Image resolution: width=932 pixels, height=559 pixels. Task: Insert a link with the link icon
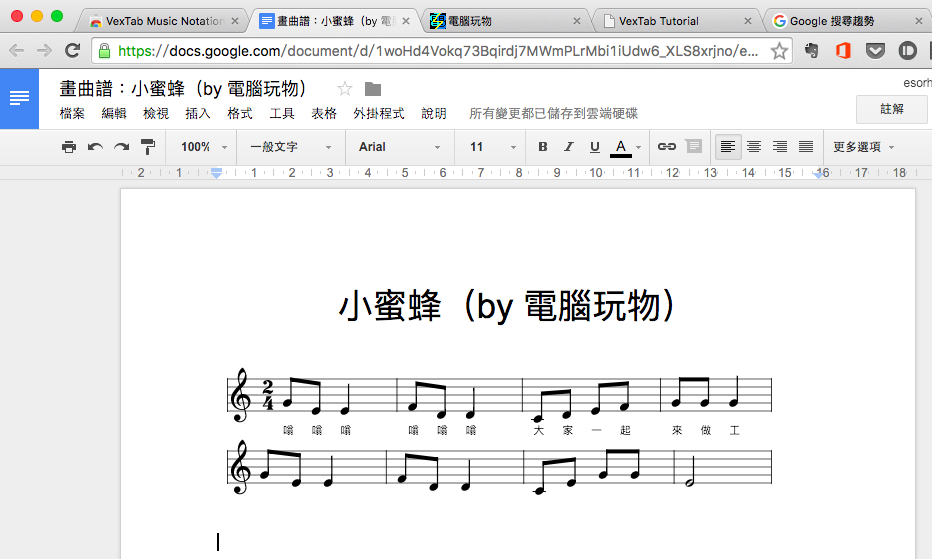click(666, 146)
